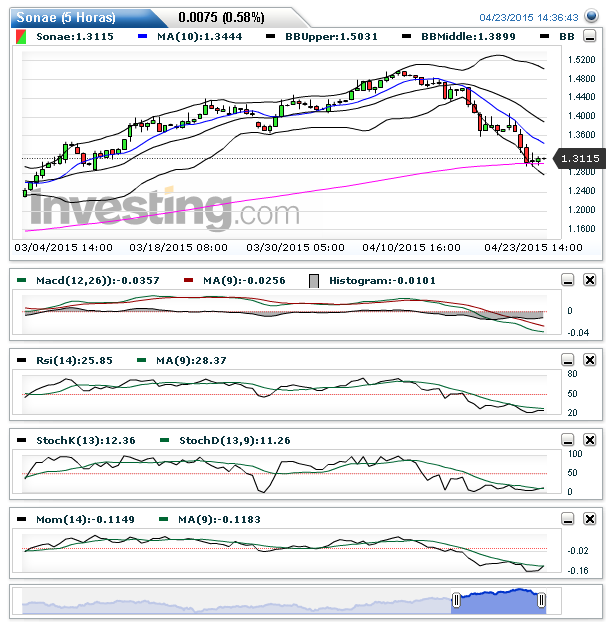Image resolution: width=613 pixels, height=627 pixels.
Task: Click the black BBMiddle legend marker
Action: pos(407,36)
